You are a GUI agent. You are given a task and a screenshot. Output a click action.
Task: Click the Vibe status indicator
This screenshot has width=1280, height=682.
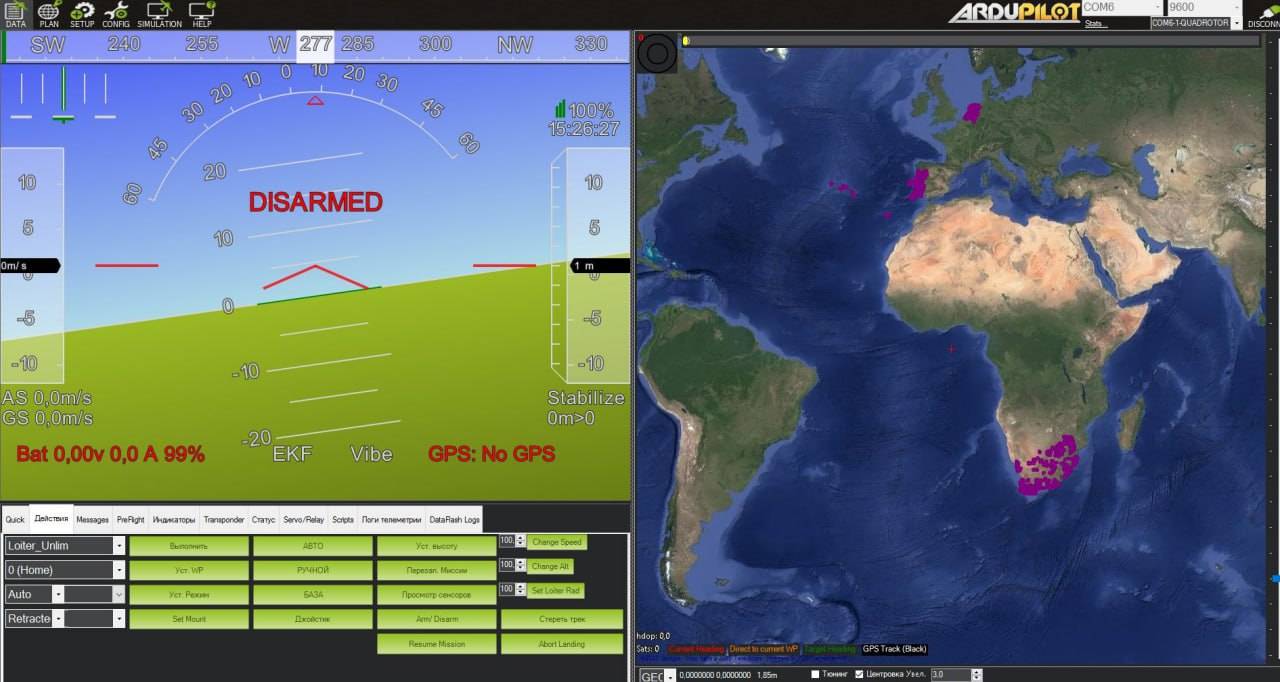(371, 454)
